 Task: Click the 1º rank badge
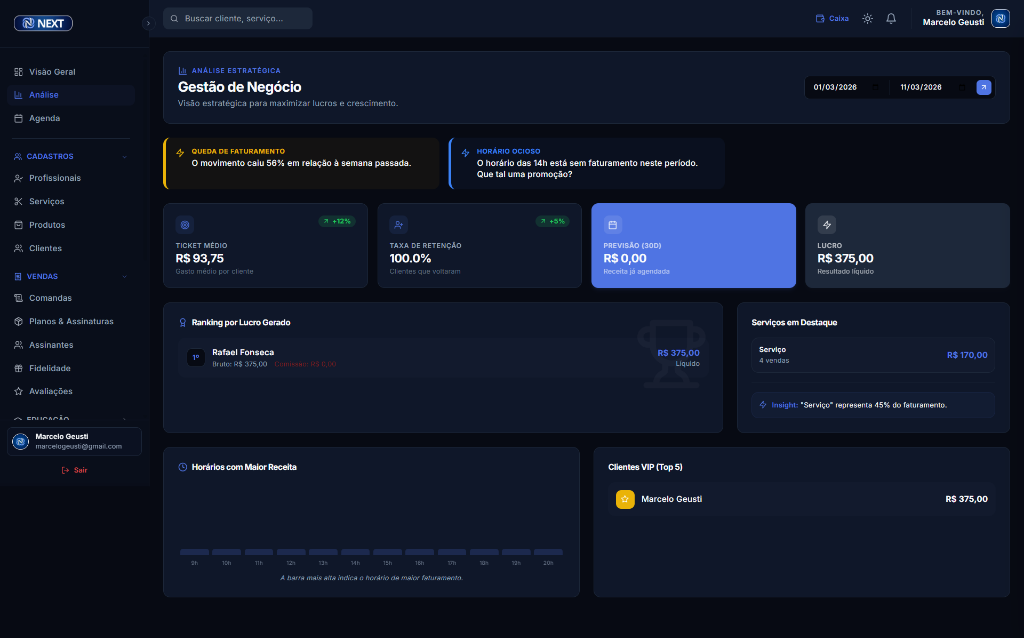pos(196,357)
